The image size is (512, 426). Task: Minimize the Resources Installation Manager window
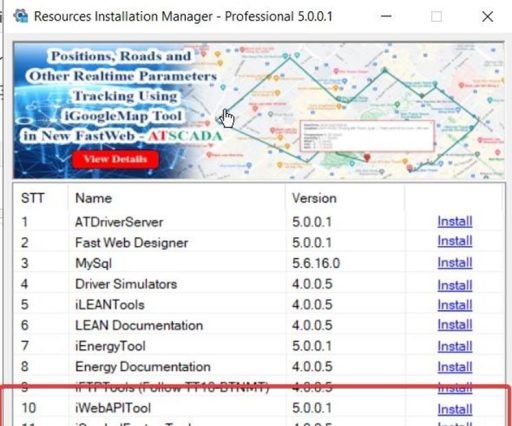tap(386, 16)
